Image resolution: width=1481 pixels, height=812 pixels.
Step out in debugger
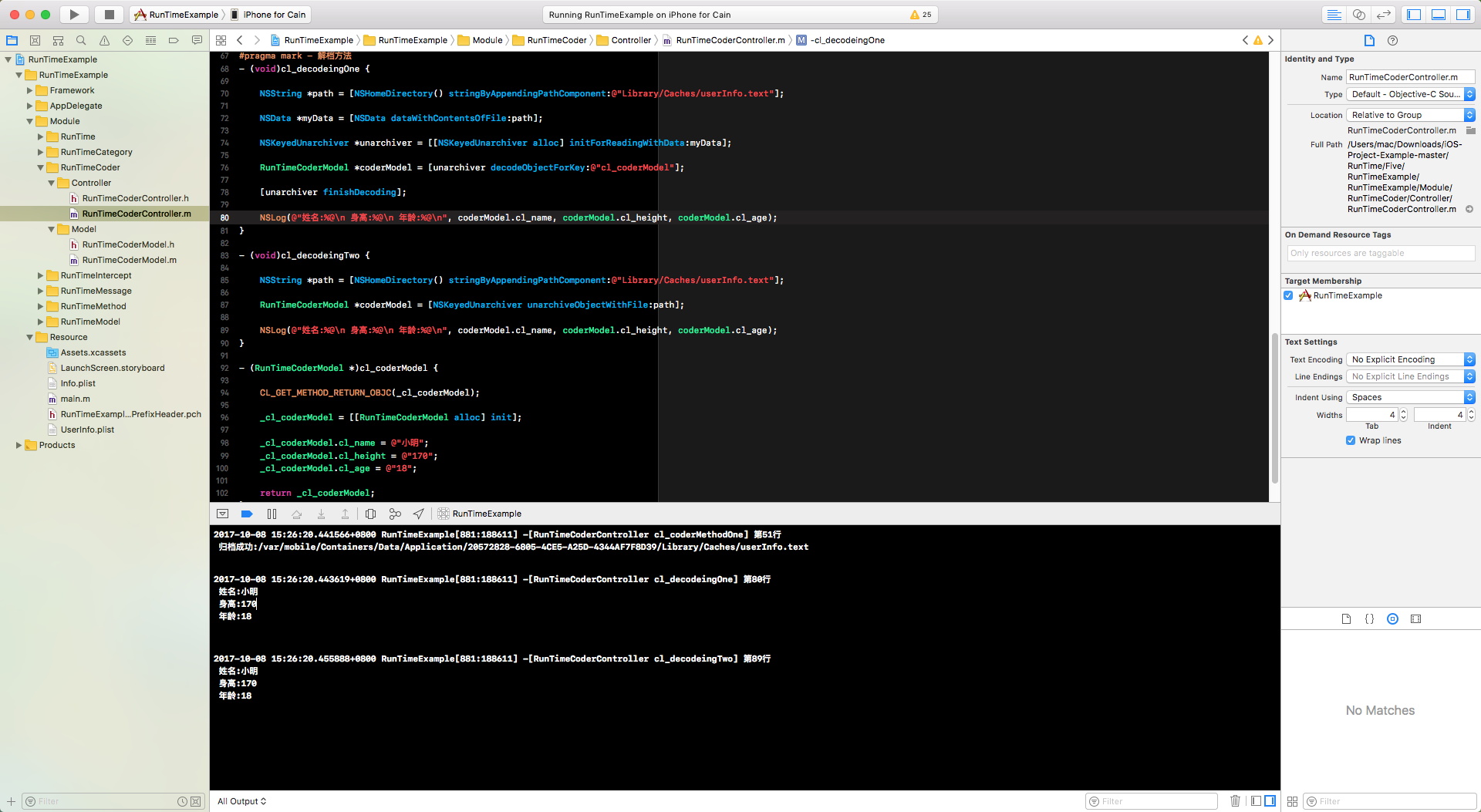coord(345,514)
